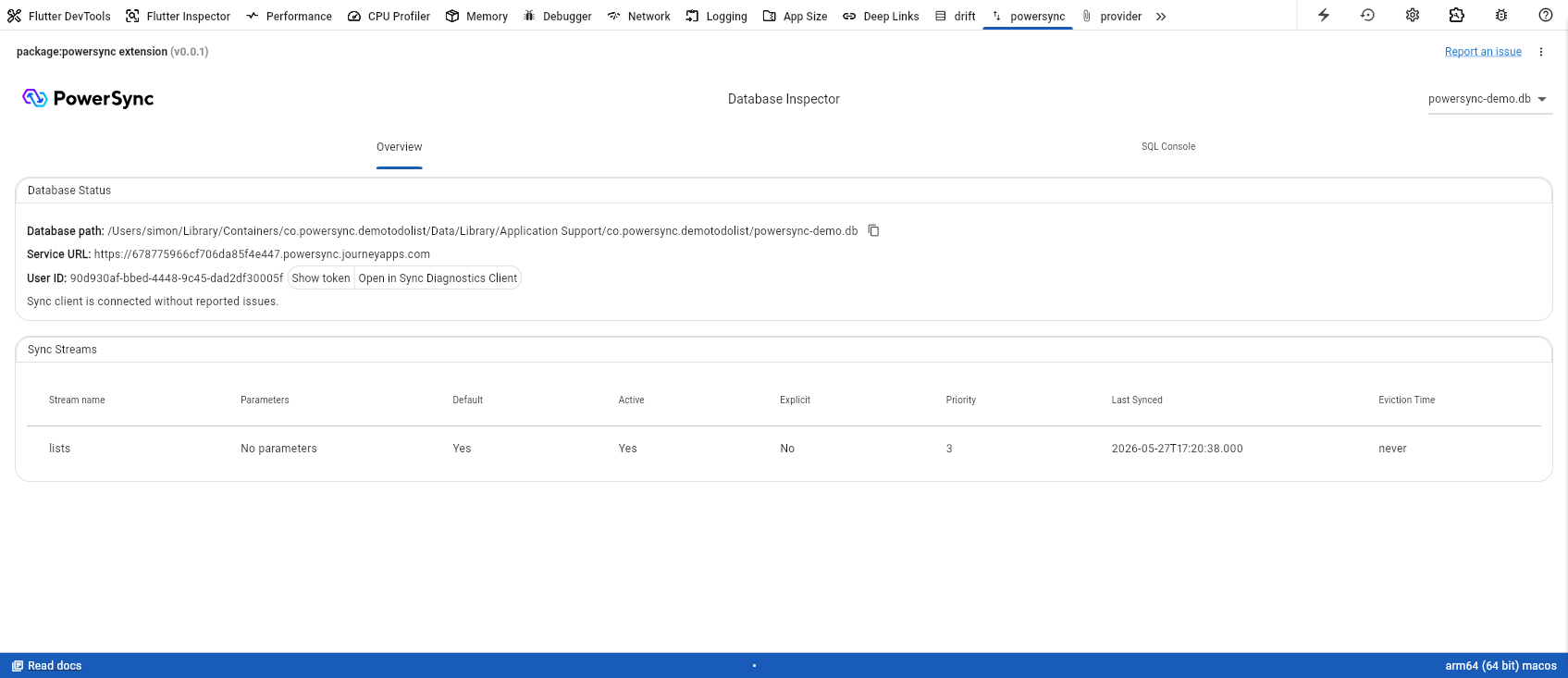Click the Database path value text
Screen dimensions: 1568x678
pos(483,231)
